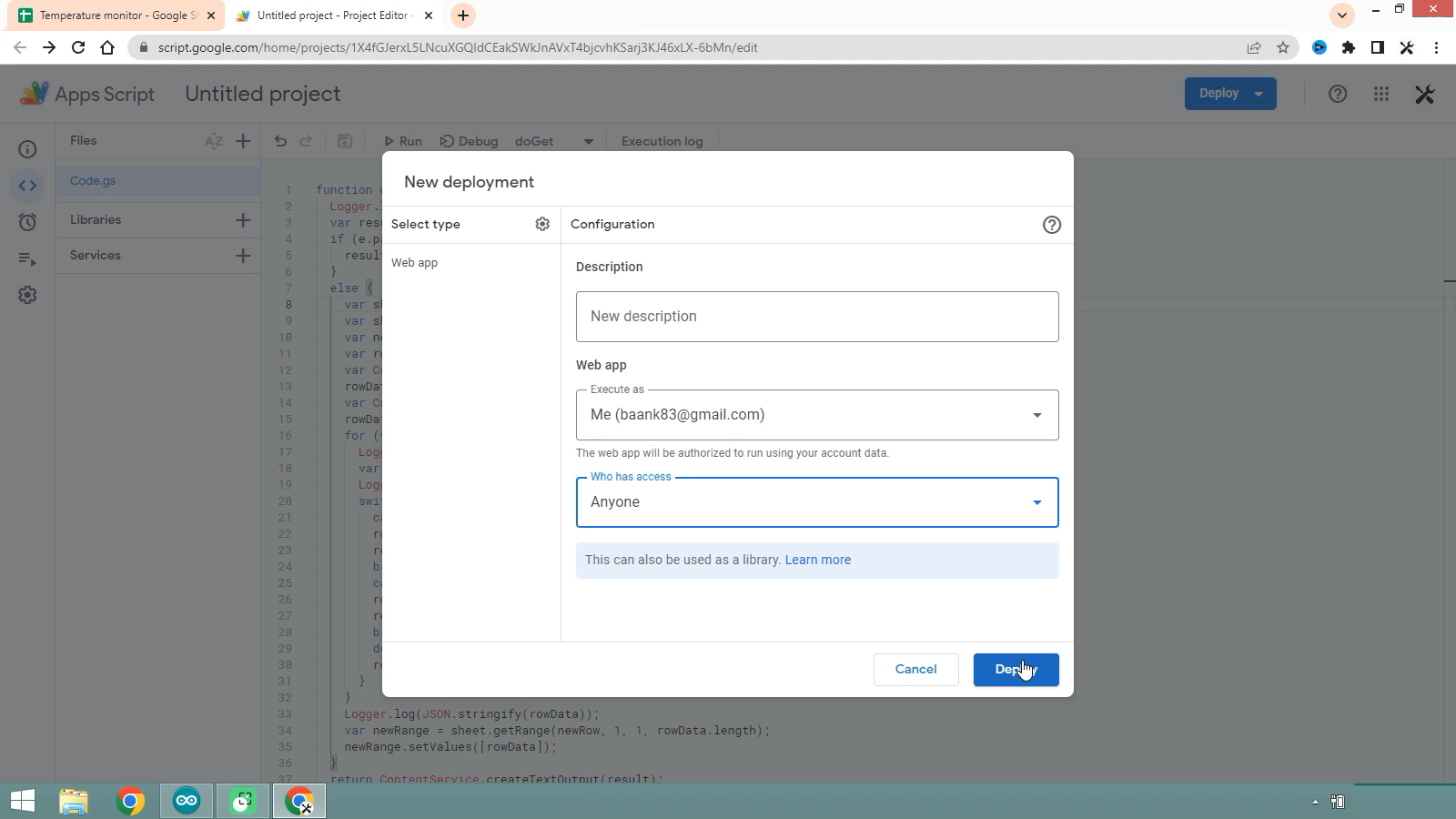Open the Windows Start menu

coord(23,802)
